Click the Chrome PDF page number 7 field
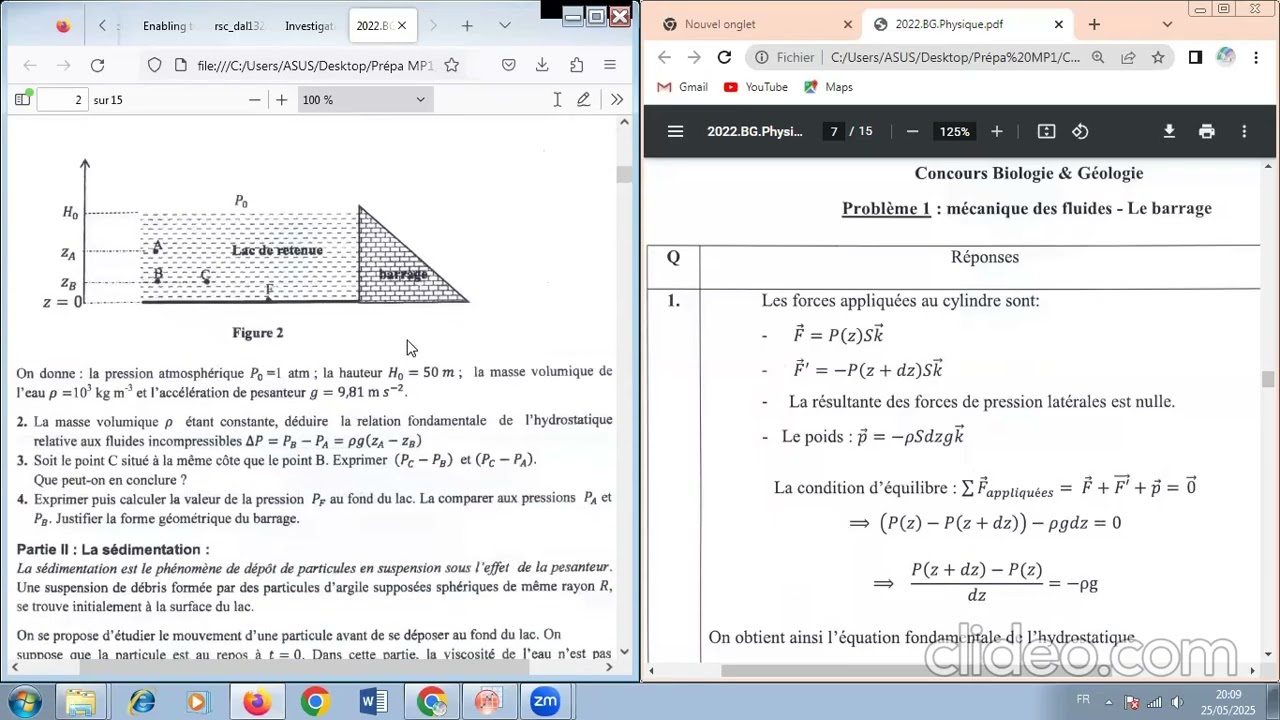This screenshot has height=720, width=1280. [x=834, y=131]
